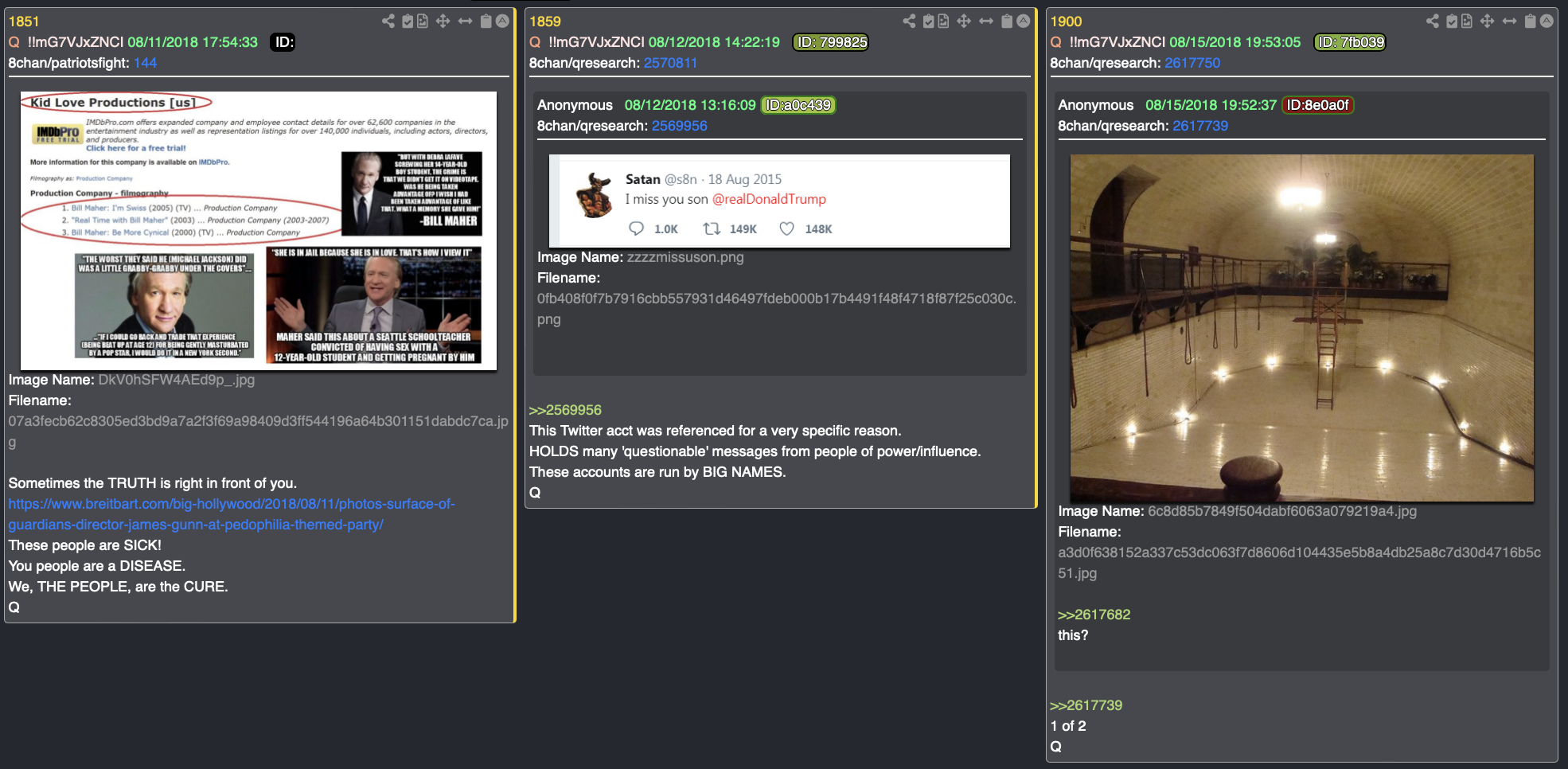This screenshot has height=769, width=1568.
Task: Click the round A icon on post 1851
Action: 502,21
